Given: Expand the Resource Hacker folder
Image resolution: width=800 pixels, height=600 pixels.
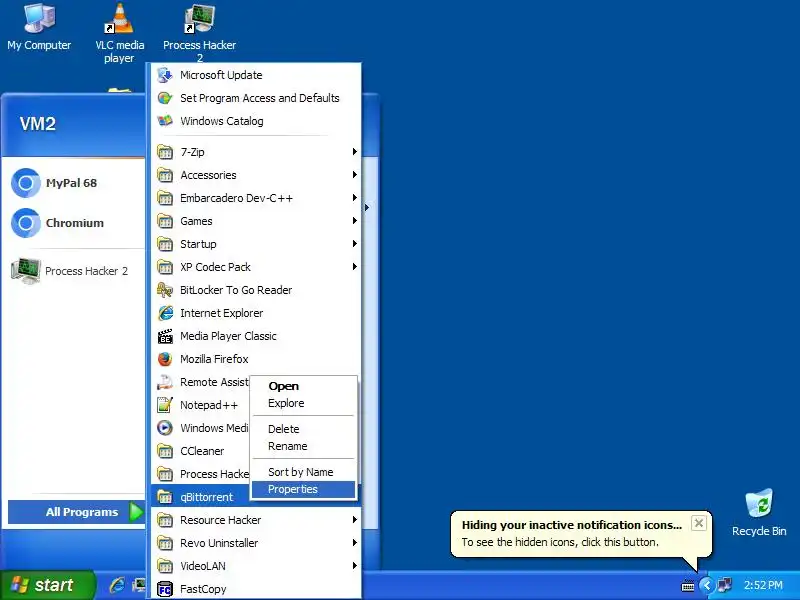Looking at the screenshot, I should 256,520.
